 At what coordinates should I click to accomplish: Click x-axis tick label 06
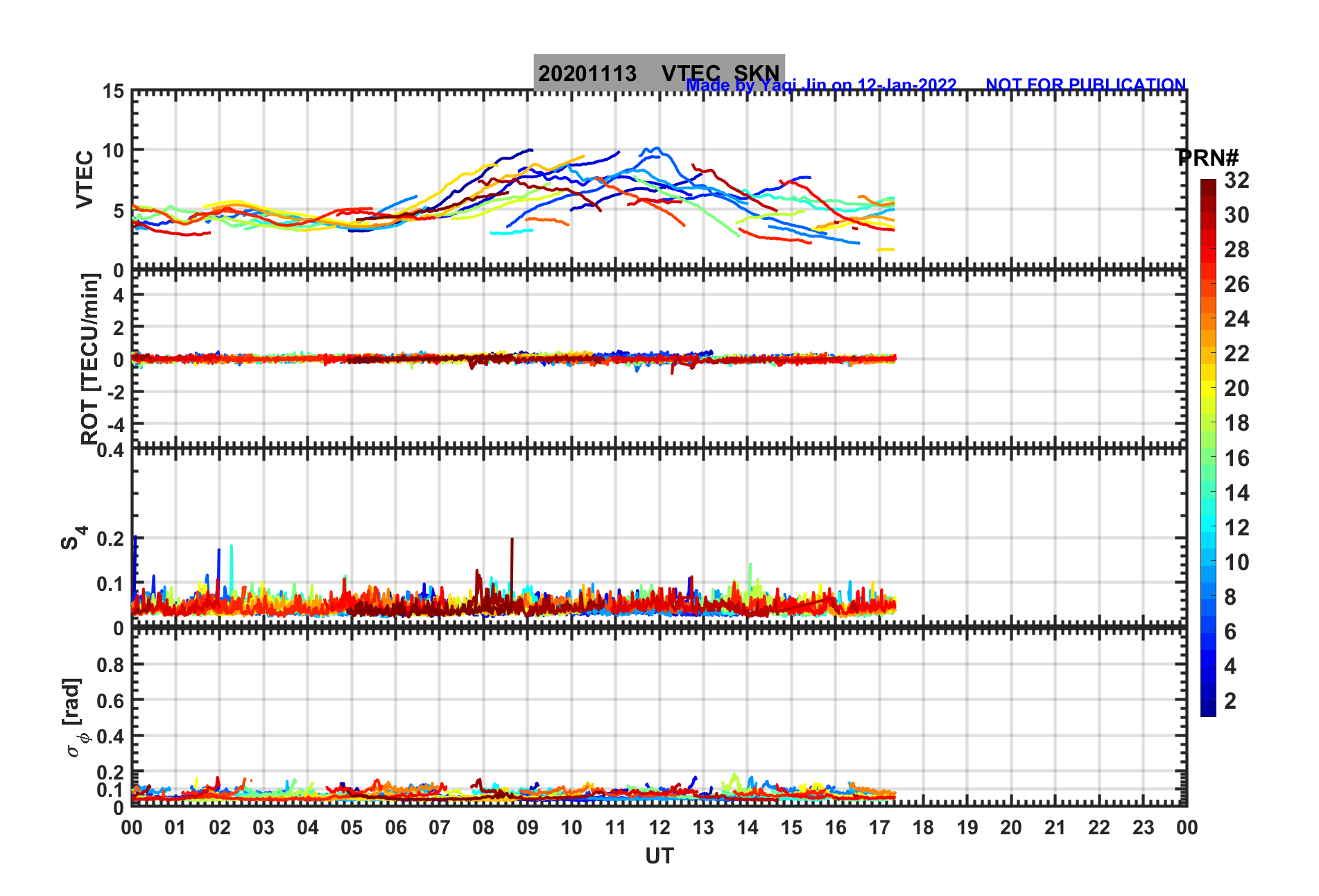point(395,827)
